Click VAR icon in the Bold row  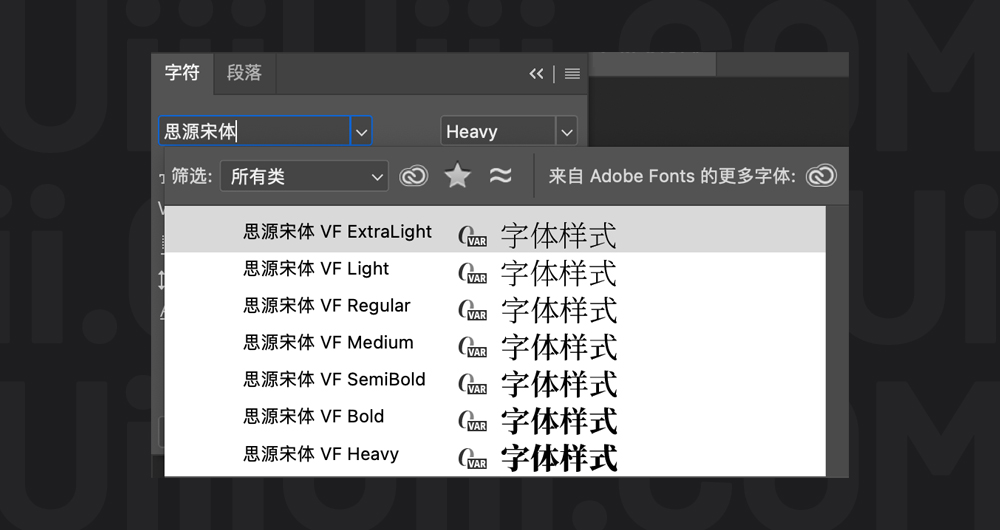pyautogui.click(x=473, y=421)
